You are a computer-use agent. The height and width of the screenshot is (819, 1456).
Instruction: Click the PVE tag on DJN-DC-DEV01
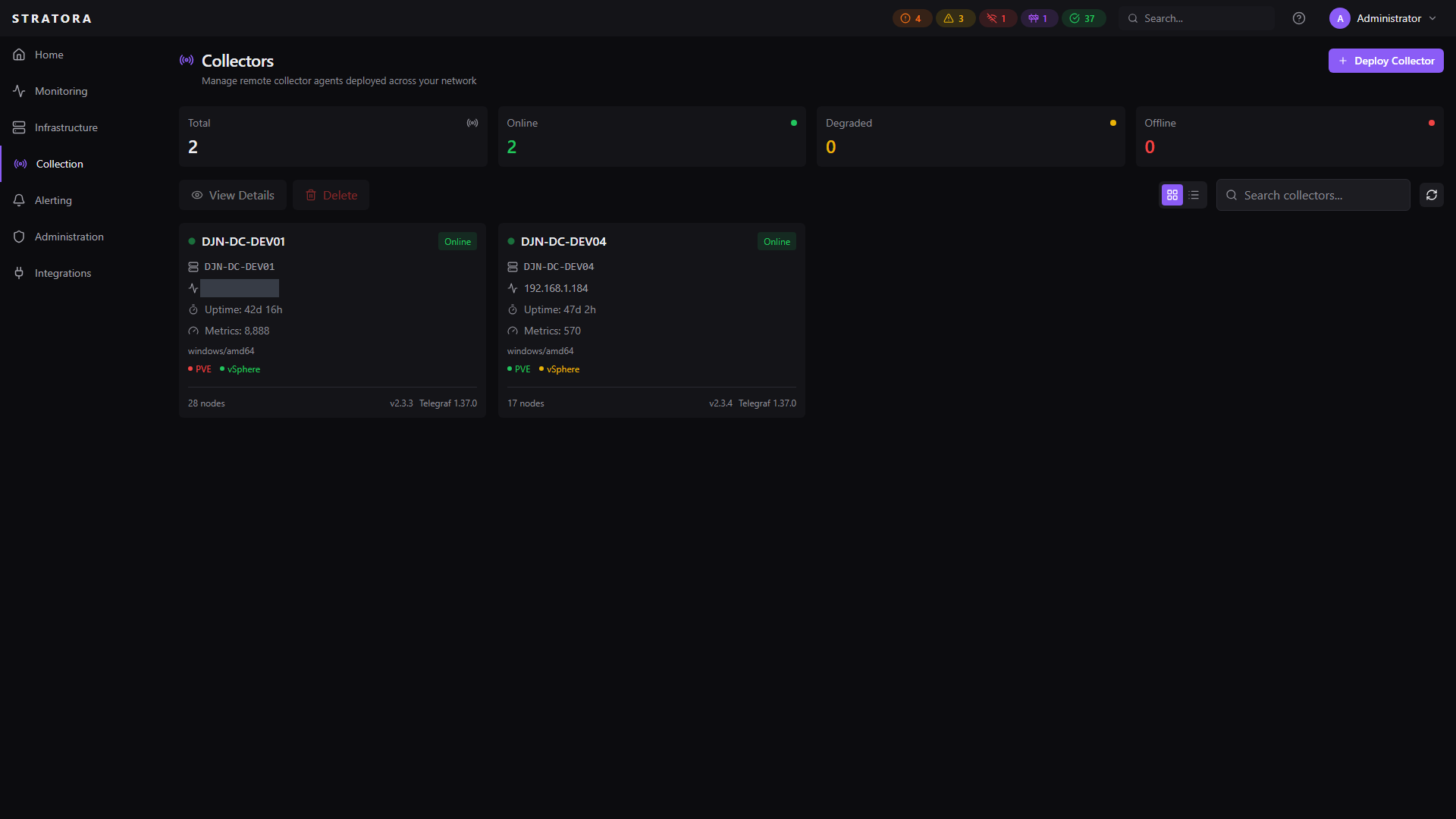(x=200, y=369)
